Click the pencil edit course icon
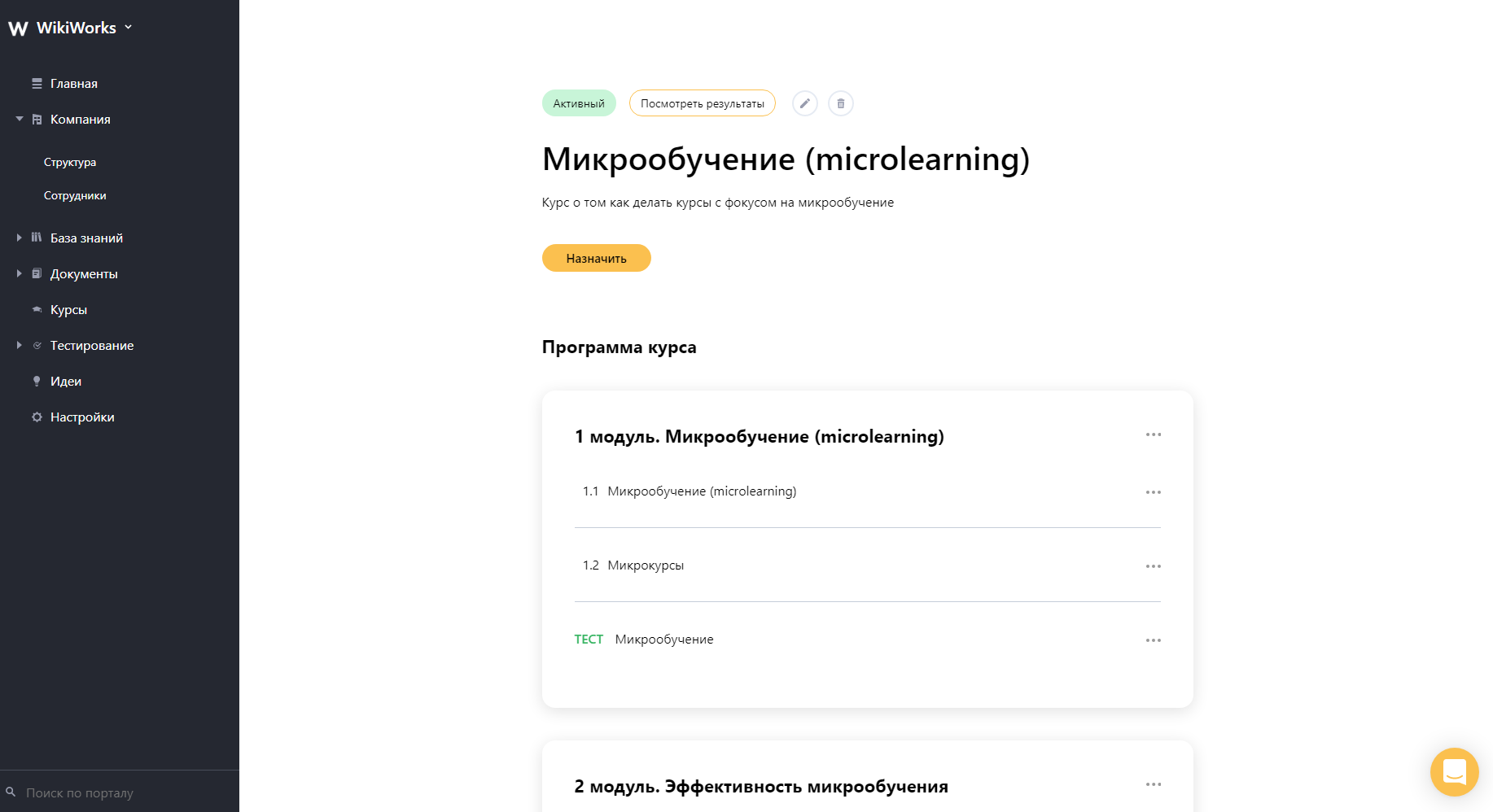Viewport: 1493px width, 812px height. point(805,103)
